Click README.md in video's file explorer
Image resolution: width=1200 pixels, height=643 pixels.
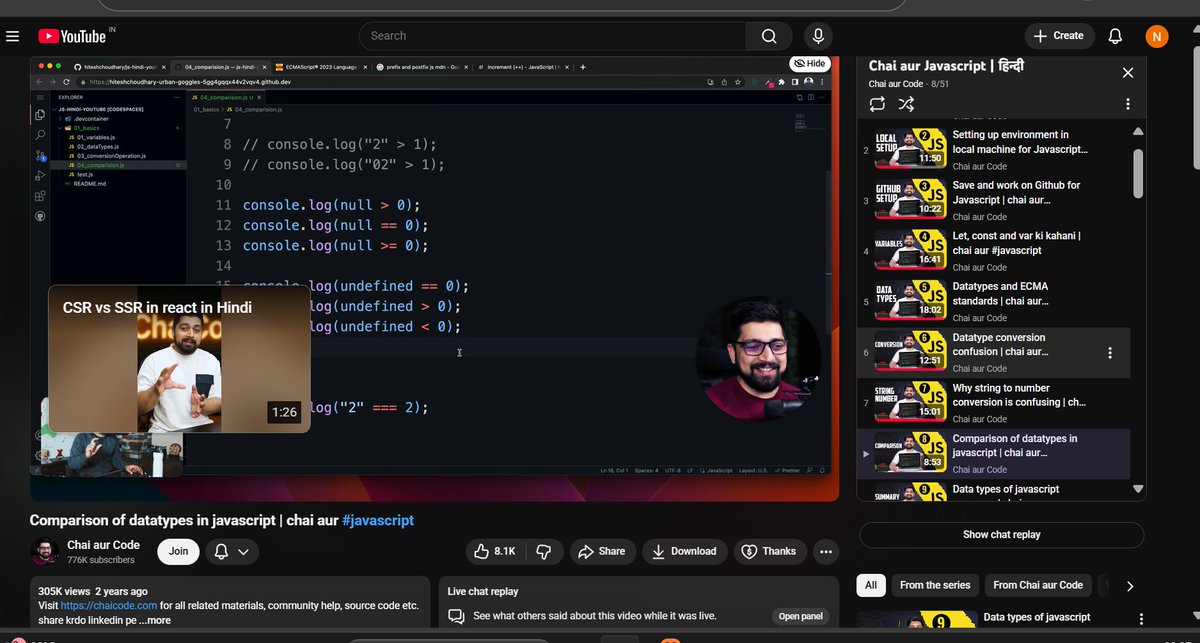tap(88, 183)
